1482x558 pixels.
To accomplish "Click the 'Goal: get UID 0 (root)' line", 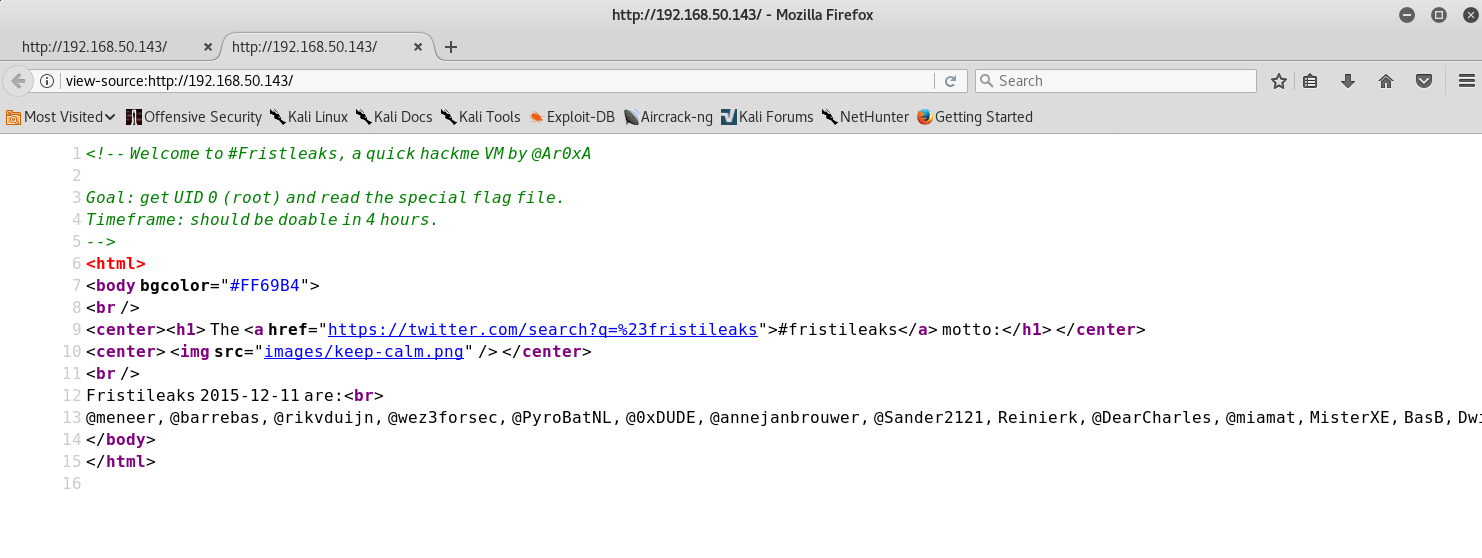I will click(x=325, y=198).
